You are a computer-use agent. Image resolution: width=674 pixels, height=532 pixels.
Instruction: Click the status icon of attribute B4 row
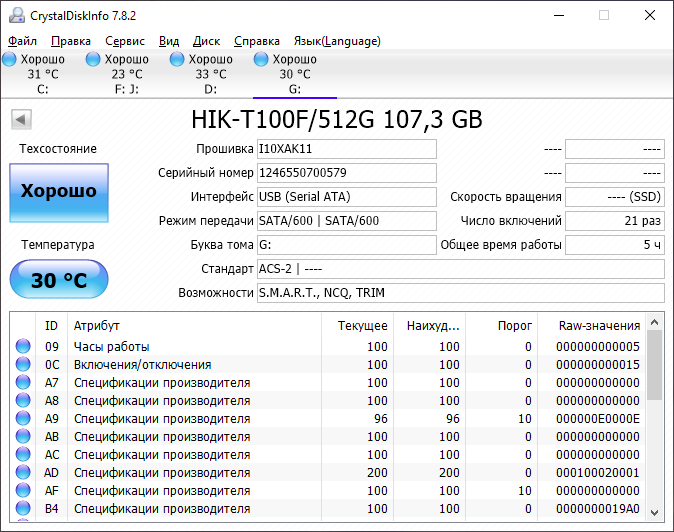point(23,508)
